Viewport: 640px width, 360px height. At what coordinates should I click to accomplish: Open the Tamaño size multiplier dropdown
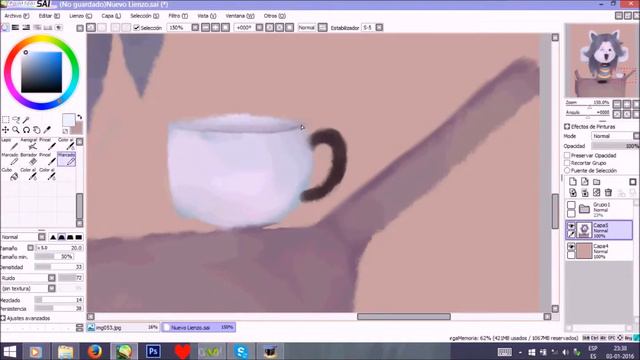click(31, 248)
